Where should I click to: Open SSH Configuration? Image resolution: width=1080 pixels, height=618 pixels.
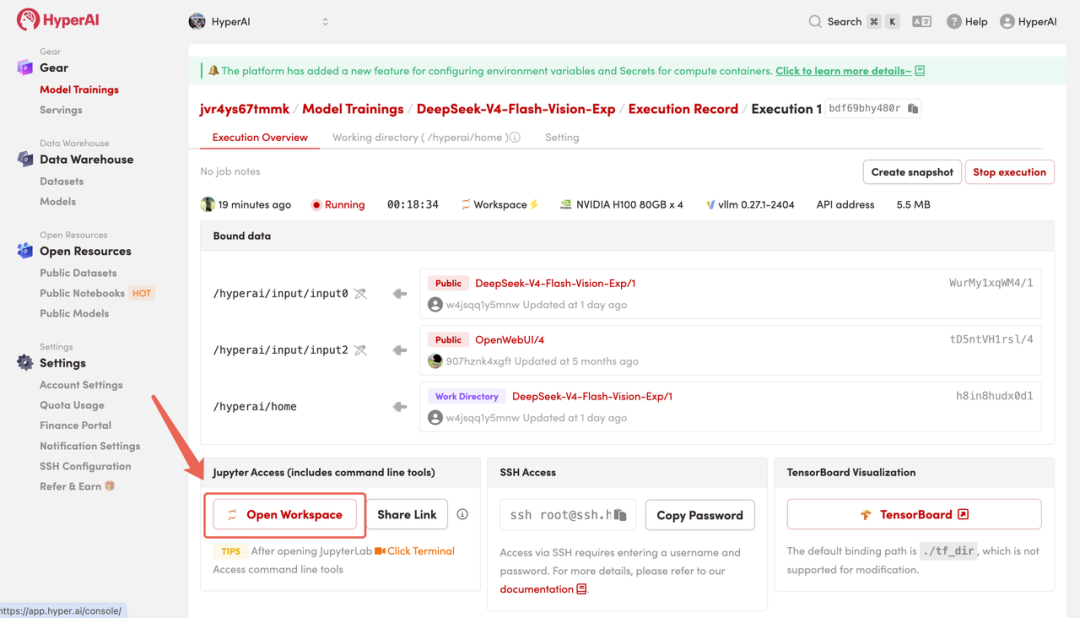click(85, 466)
